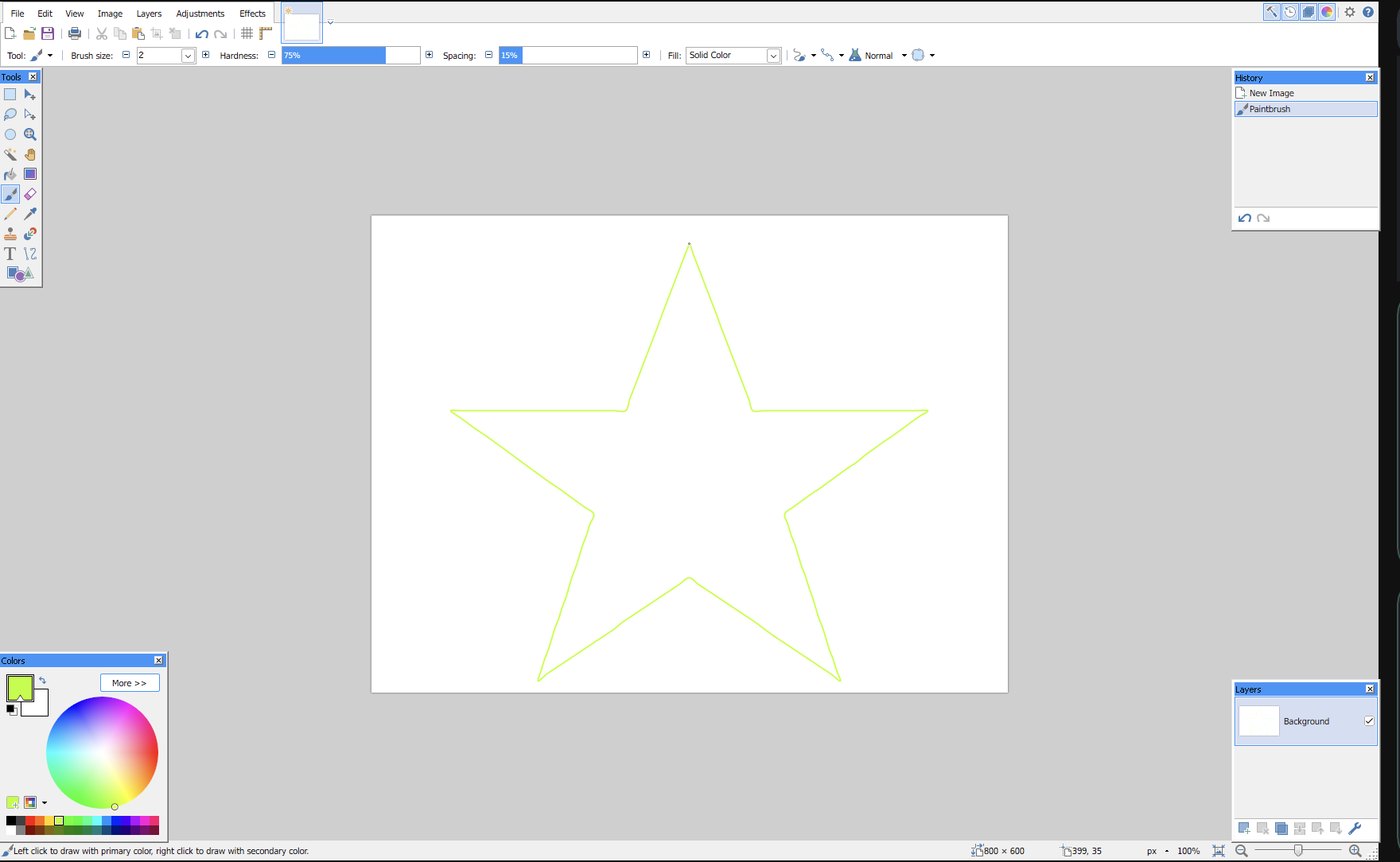Viewport: 1400px width, 862px height.
Task: Open the Image menu
Action: tap(110, 14)
